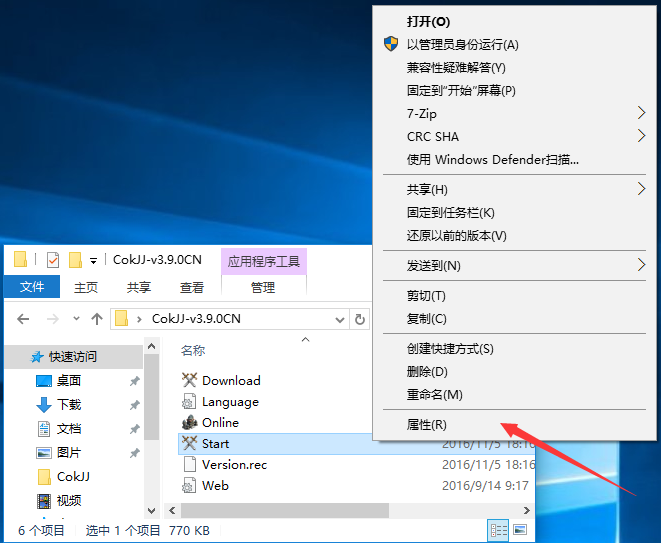
Task: Switch to details view layout icon
Action: click(x=497, y=530)
